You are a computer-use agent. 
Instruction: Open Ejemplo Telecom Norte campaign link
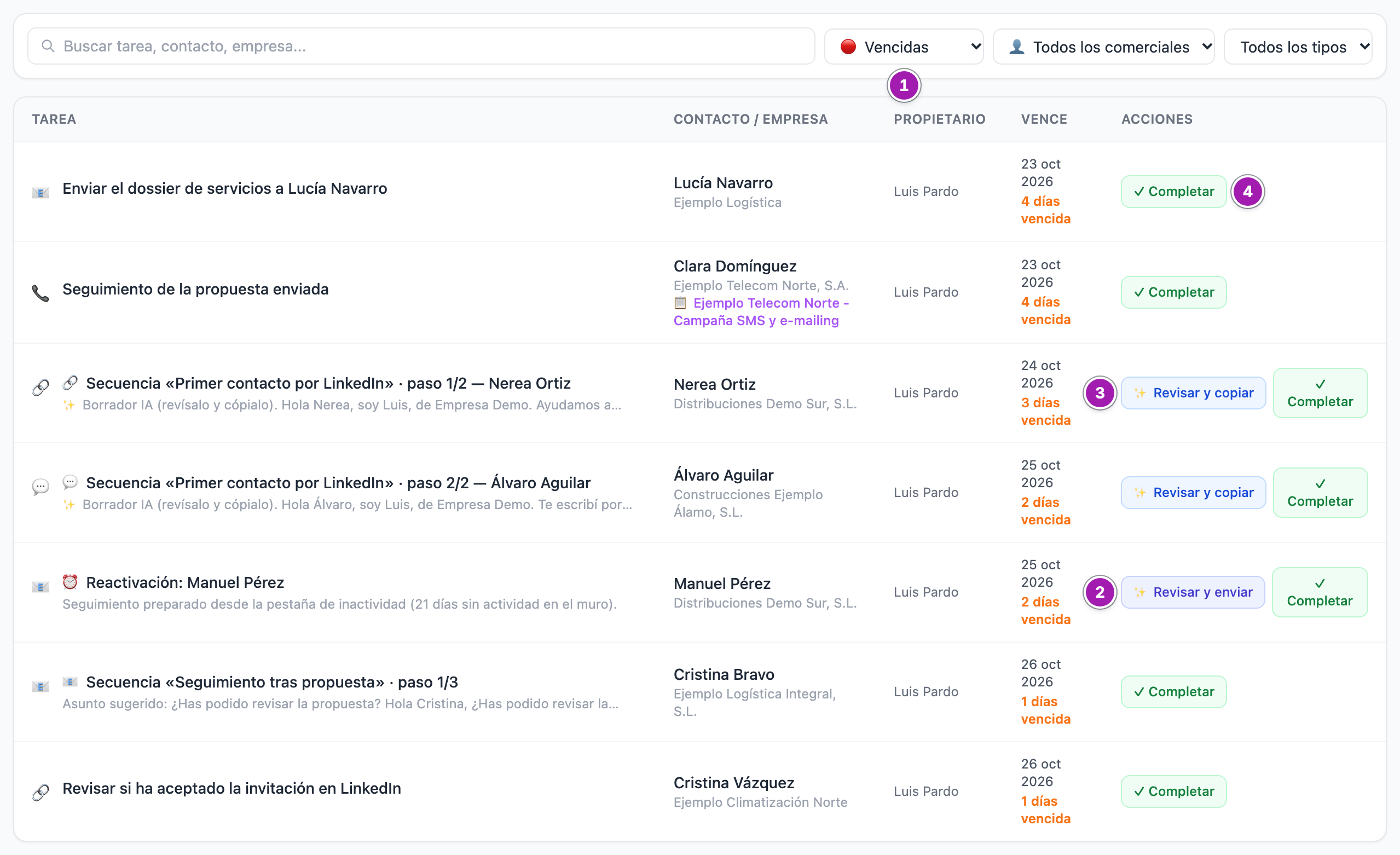coord(761,312)
